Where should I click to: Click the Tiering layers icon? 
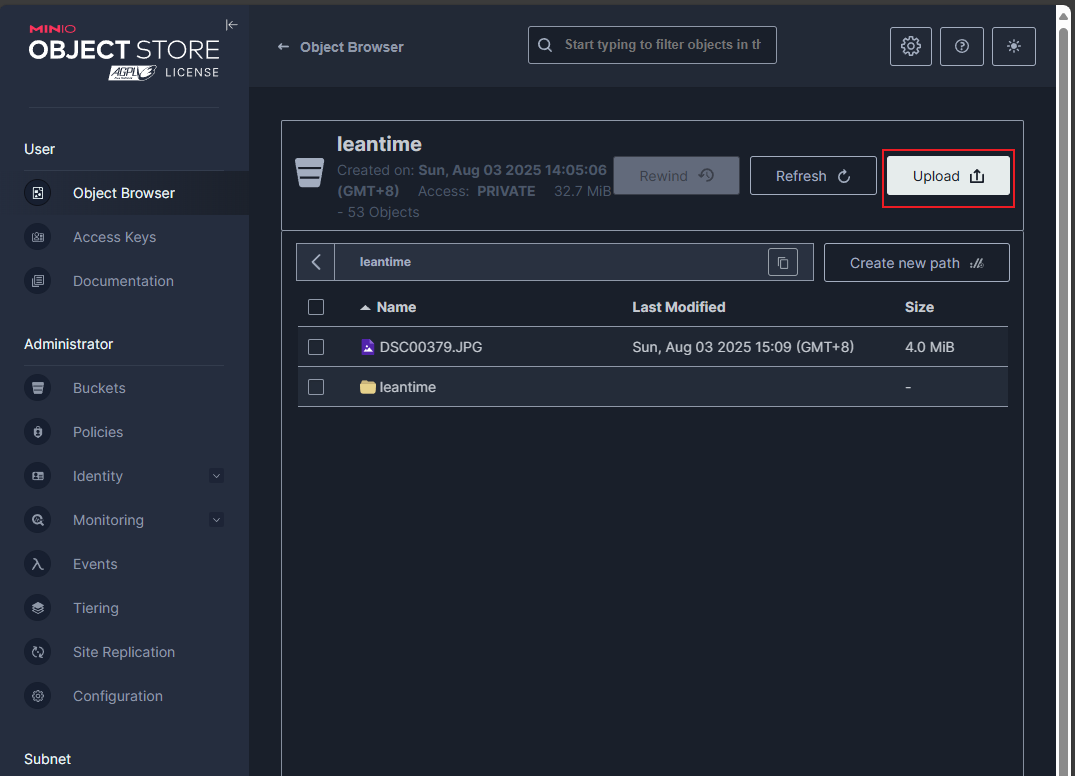coord(38,608)
